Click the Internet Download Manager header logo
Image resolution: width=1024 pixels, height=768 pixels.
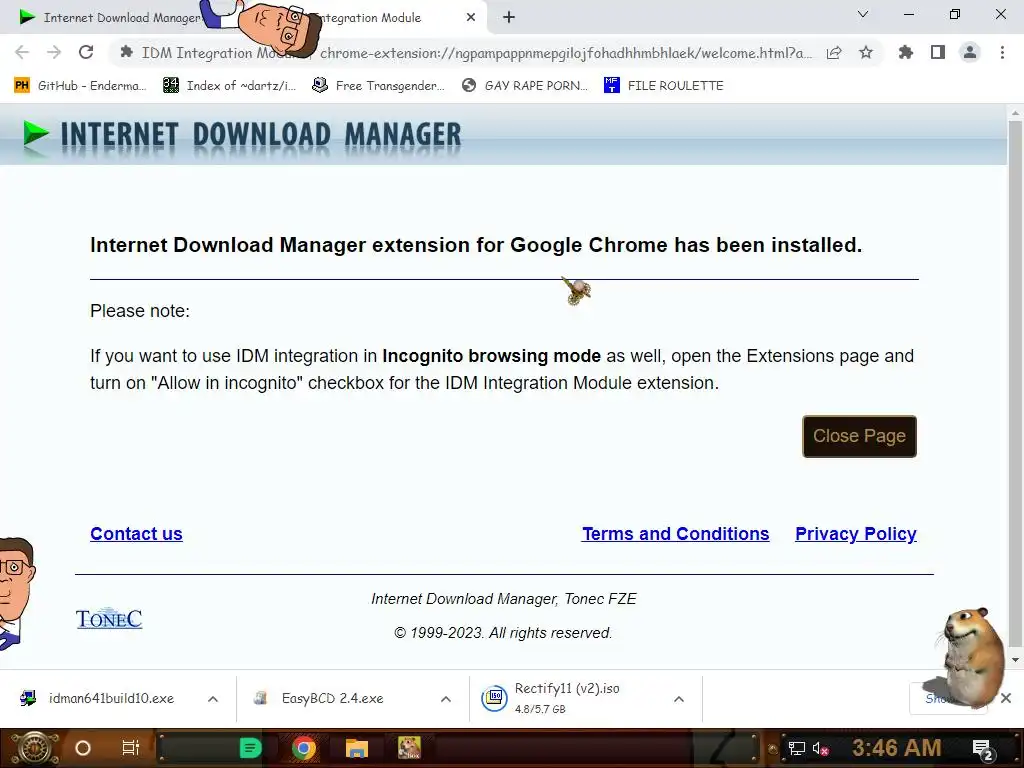click(241, 135)
